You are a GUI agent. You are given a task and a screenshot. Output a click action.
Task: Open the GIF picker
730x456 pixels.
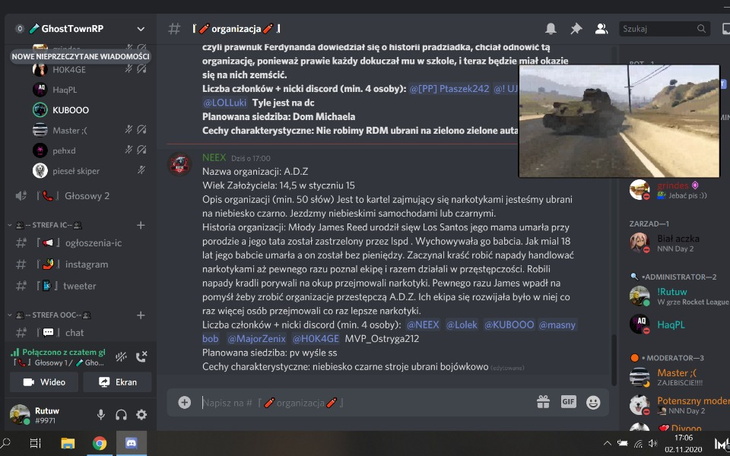click(568, 402)
